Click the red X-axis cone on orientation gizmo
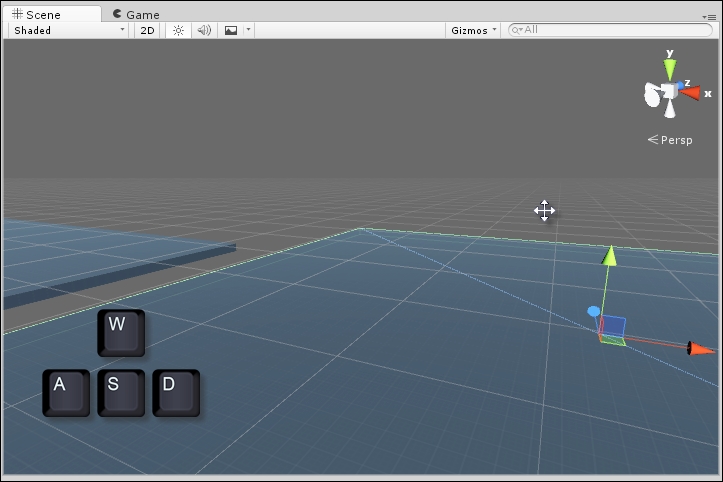The height and width of the screenshot is (482, 723). [693, 92]
